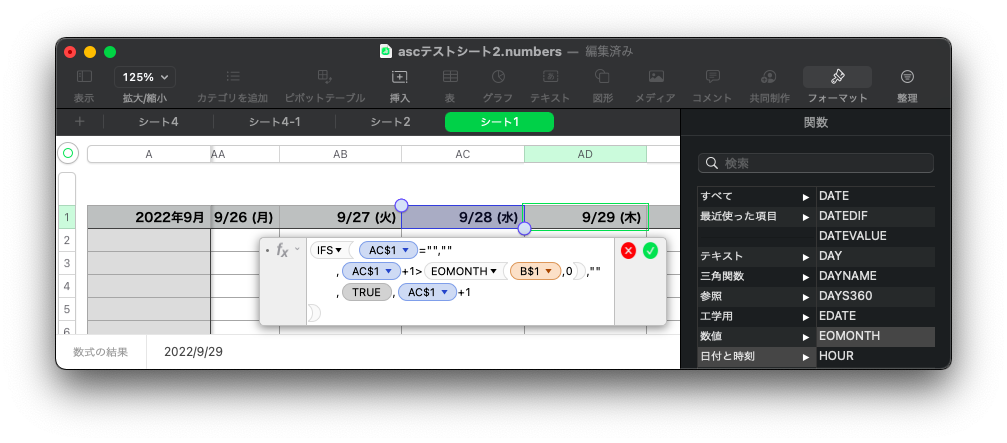Select the すべて function category
Image resolution: width=1007 pixels, height=443 pixels.
tap(757, 196)
